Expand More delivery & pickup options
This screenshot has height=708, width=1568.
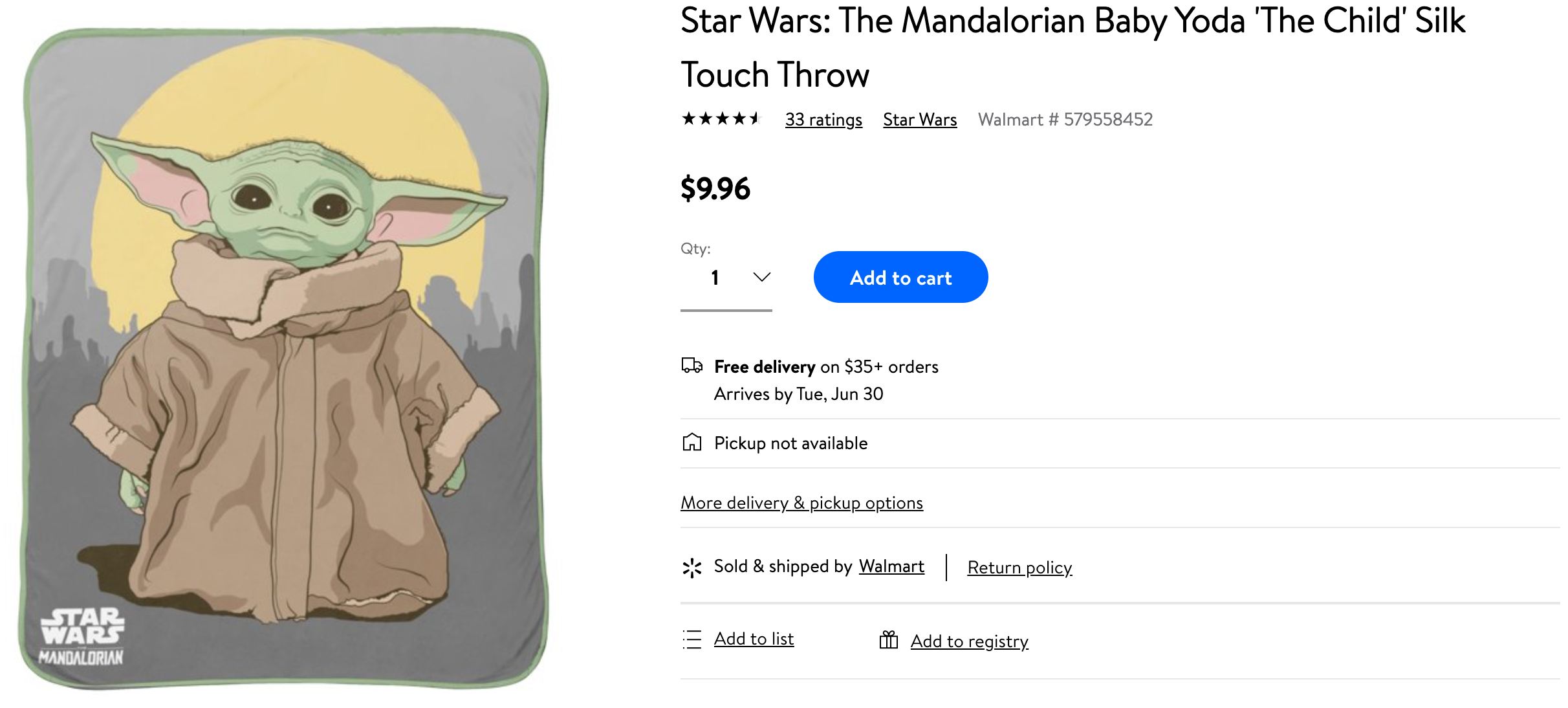pyautogui.click(x=801, y=503)
